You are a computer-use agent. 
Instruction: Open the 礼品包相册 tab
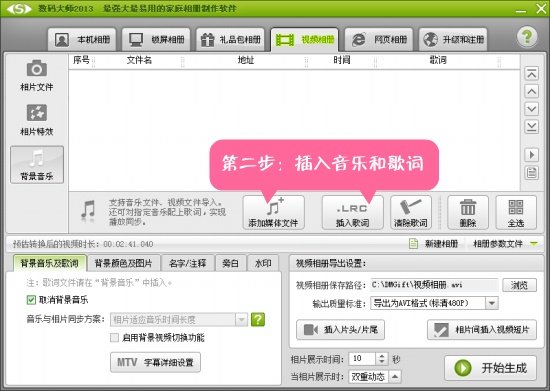[230, 39]
